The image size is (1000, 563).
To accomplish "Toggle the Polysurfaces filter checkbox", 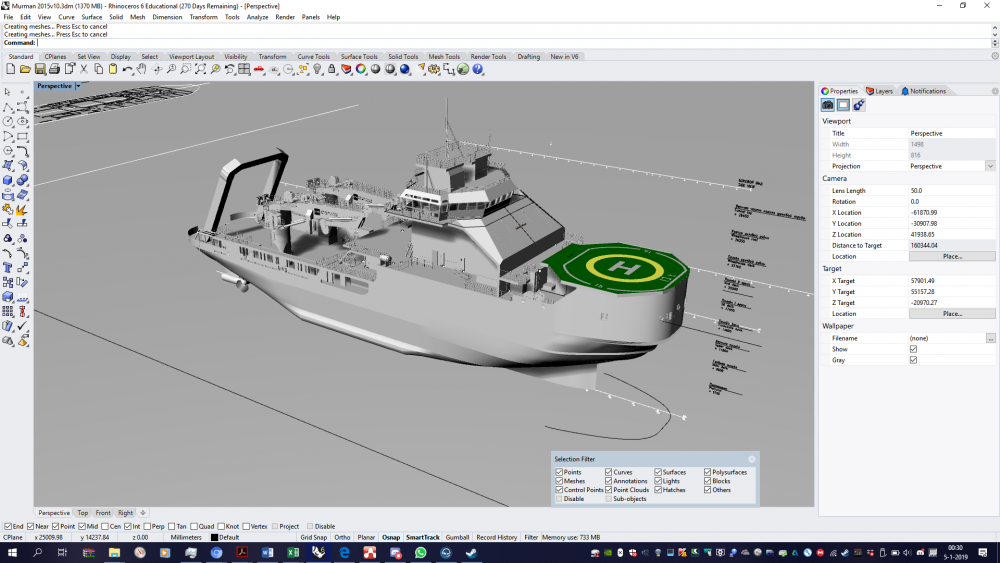I will pyautogui.click(x=707, y=472).
